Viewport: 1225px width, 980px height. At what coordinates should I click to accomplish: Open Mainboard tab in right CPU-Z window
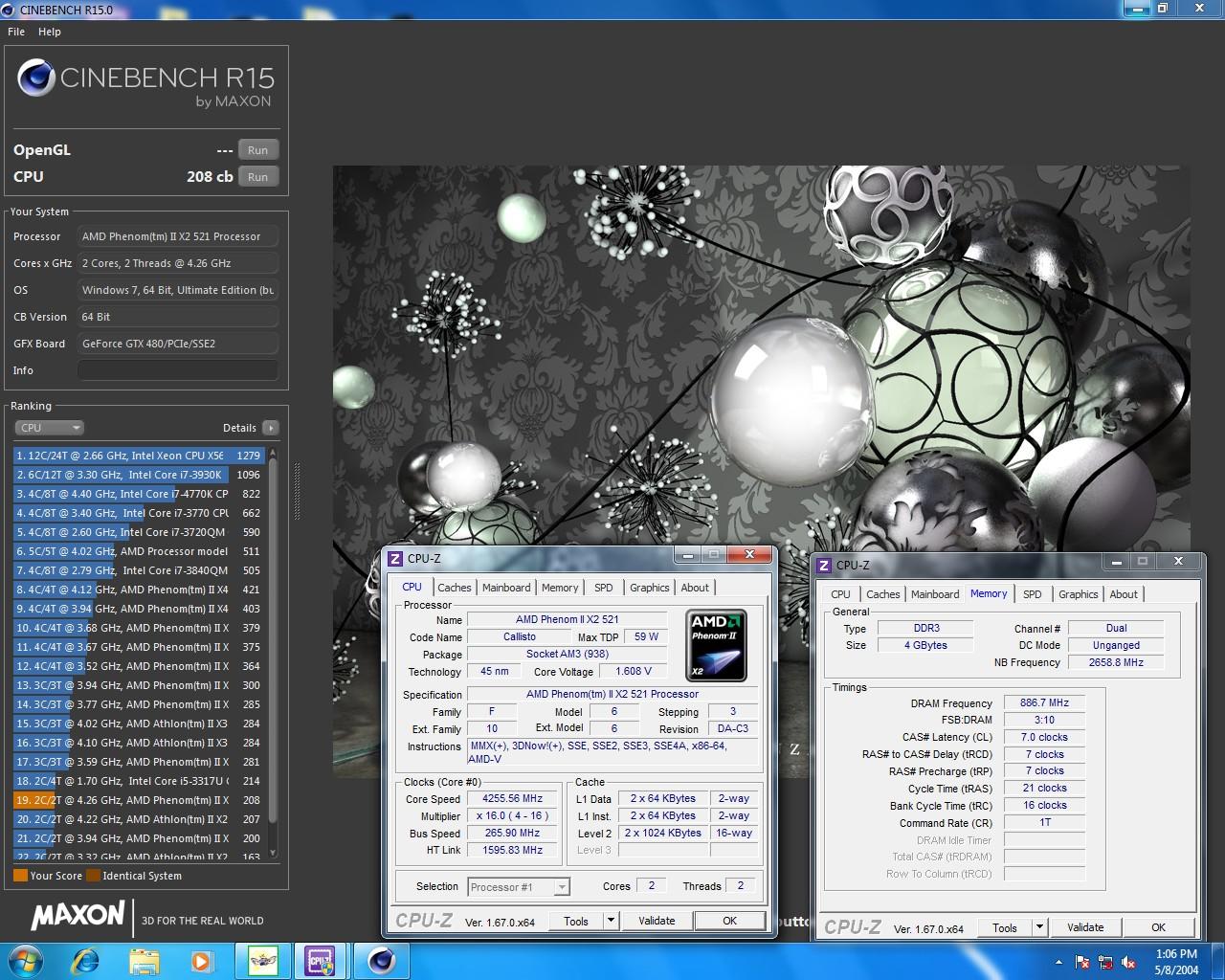(x=935, y=594)
